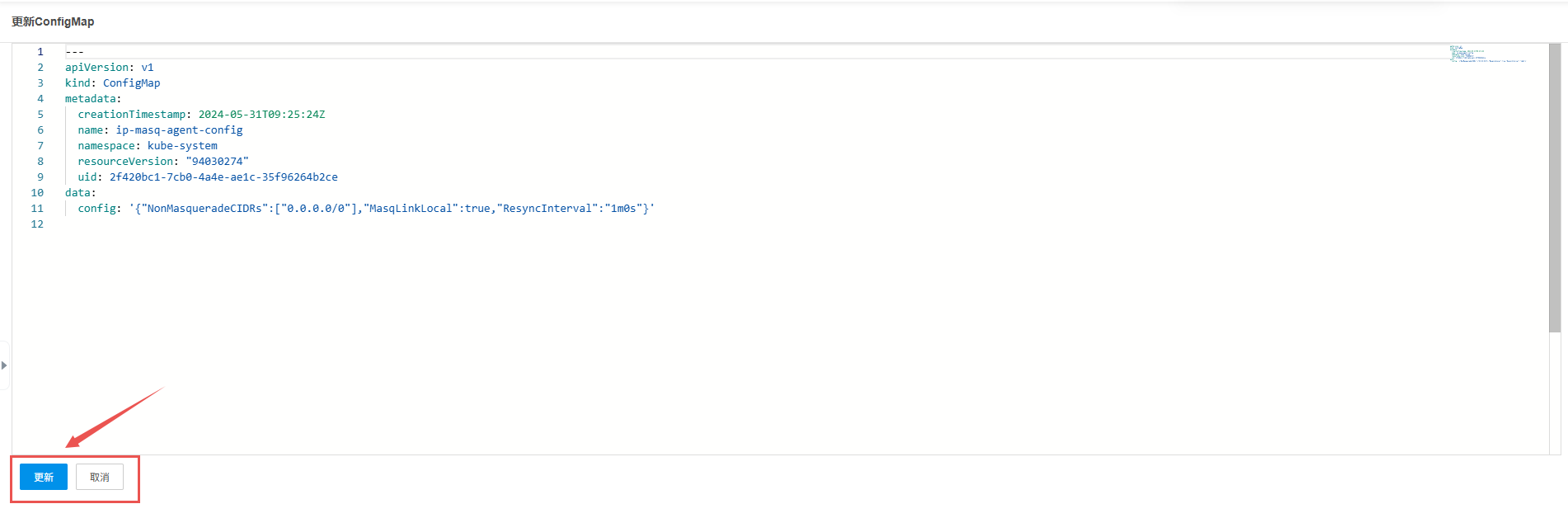Click the code minimap preview
The width and height of the screenshot is (1568, 518).
(1488, 54)
